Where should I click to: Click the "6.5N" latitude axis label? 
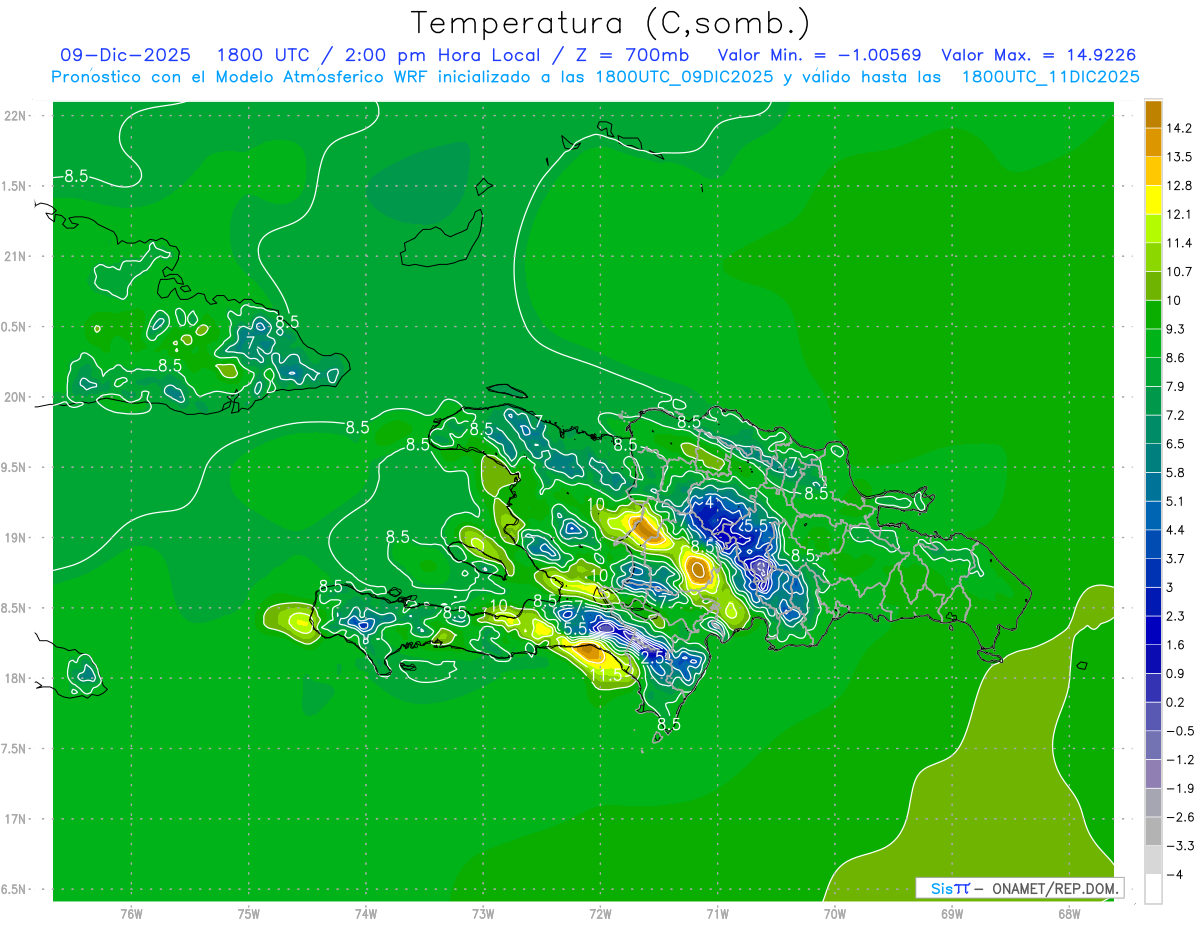point(15,889)
